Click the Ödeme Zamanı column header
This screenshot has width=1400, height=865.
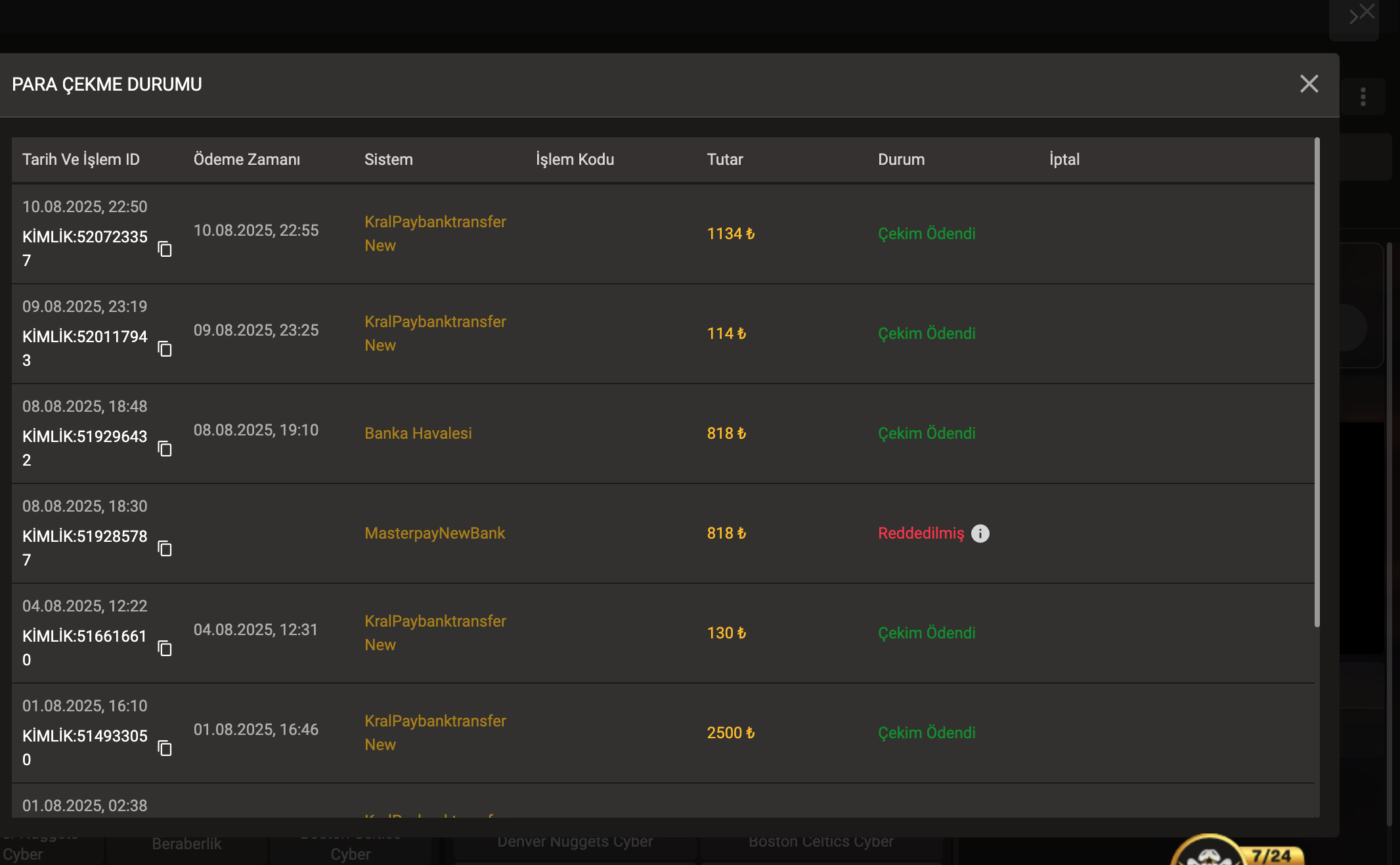pos(246,160)
